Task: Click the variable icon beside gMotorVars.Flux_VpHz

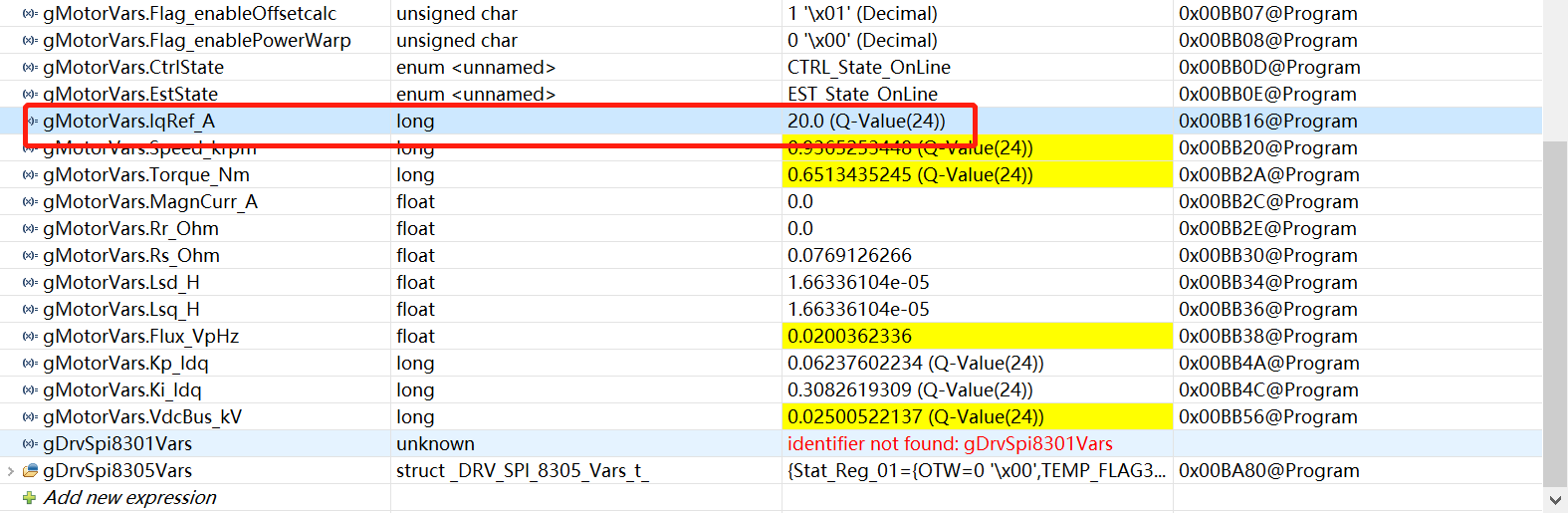Action: pos(30,337)
